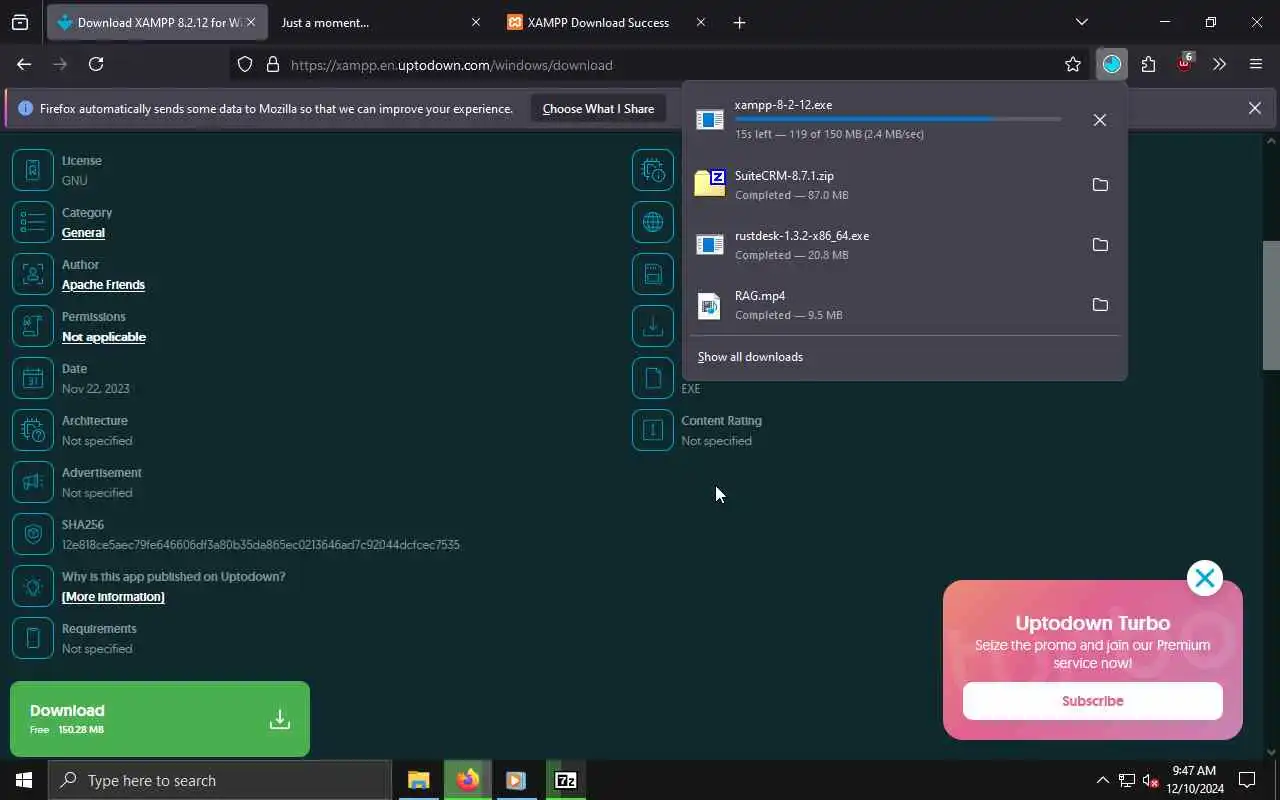Viewport: 1280px width, 800px height.
Task: Click the SHA256 shield icon
Action: (33, 534)
